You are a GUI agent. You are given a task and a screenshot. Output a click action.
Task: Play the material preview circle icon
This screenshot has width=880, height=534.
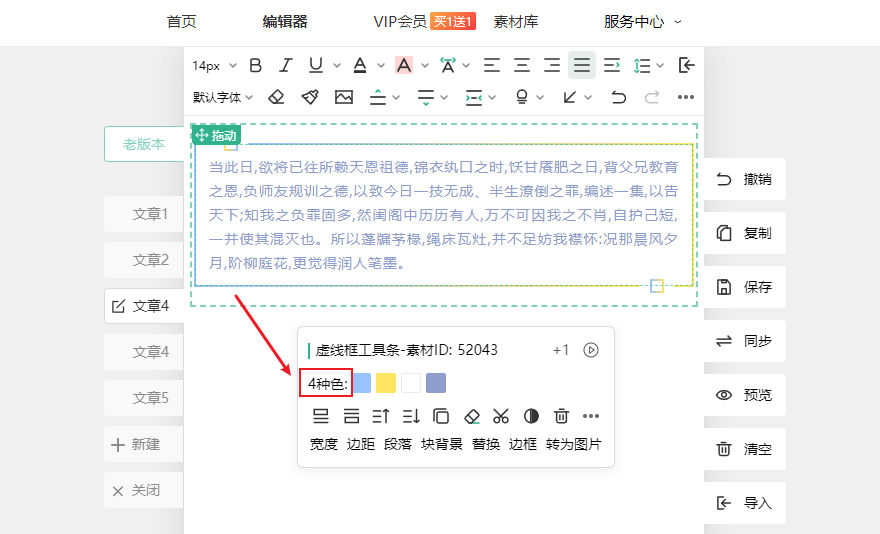591,350
